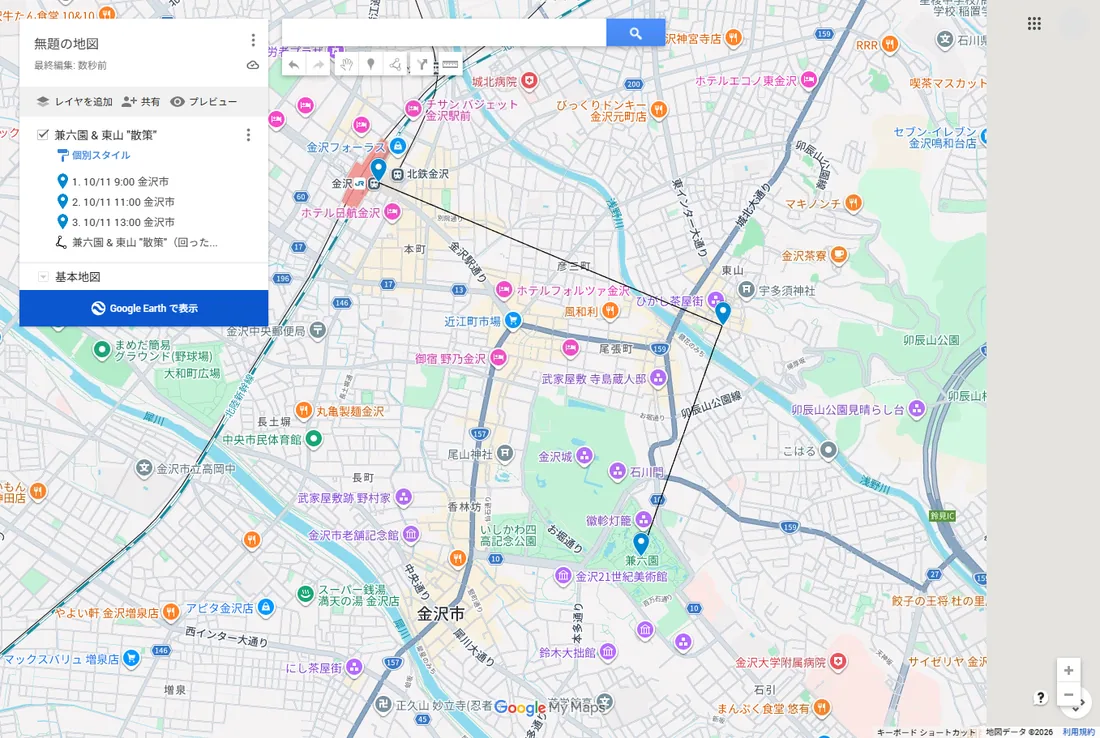Click the undo arrow in map toolbar
Screen dimensions: 1100x738
(x=294, y=65)
